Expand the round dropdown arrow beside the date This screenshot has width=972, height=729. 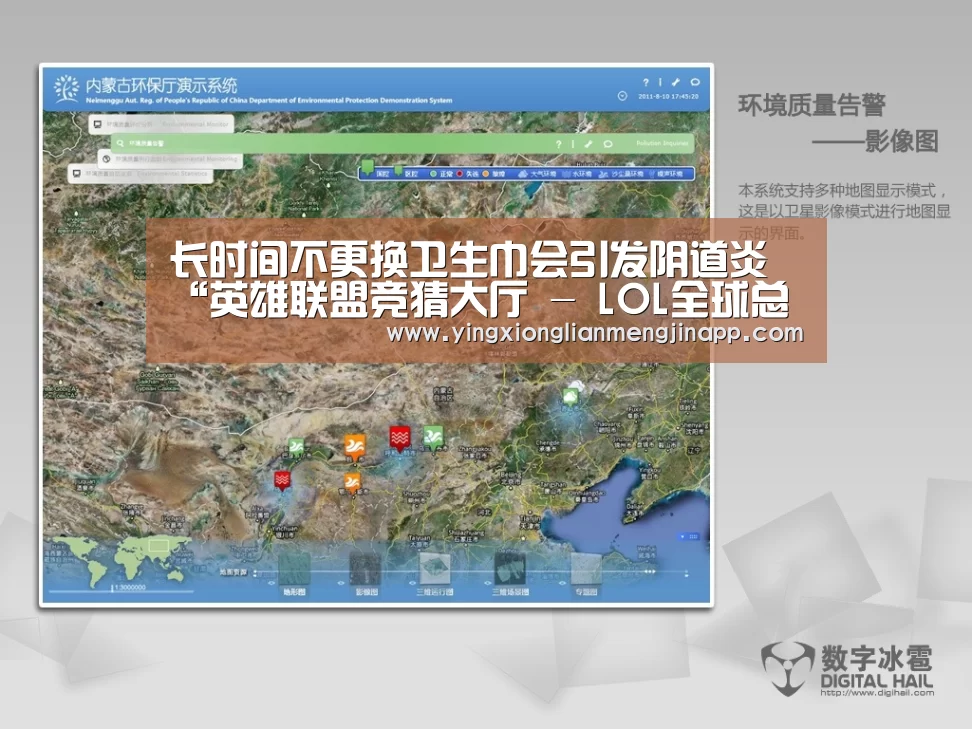tap(622, 96)
